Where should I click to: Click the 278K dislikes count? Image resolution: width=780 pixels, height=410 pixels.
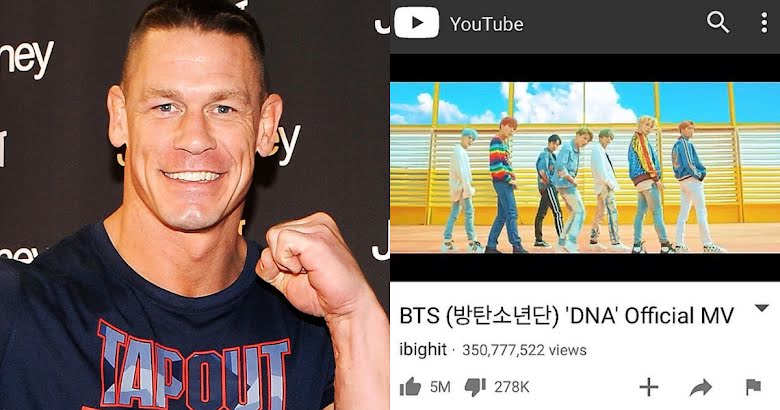click(x=512, y=387)
